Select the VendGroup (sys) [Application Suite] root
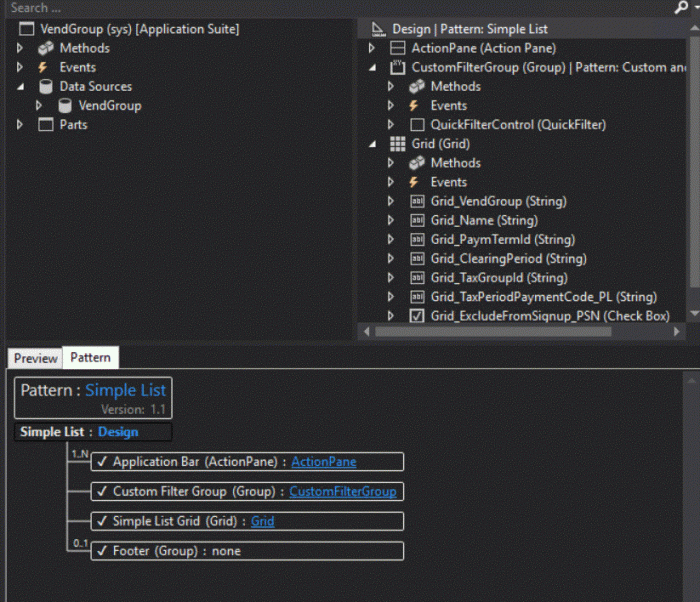The image size is (700, 602). [140, 29]
